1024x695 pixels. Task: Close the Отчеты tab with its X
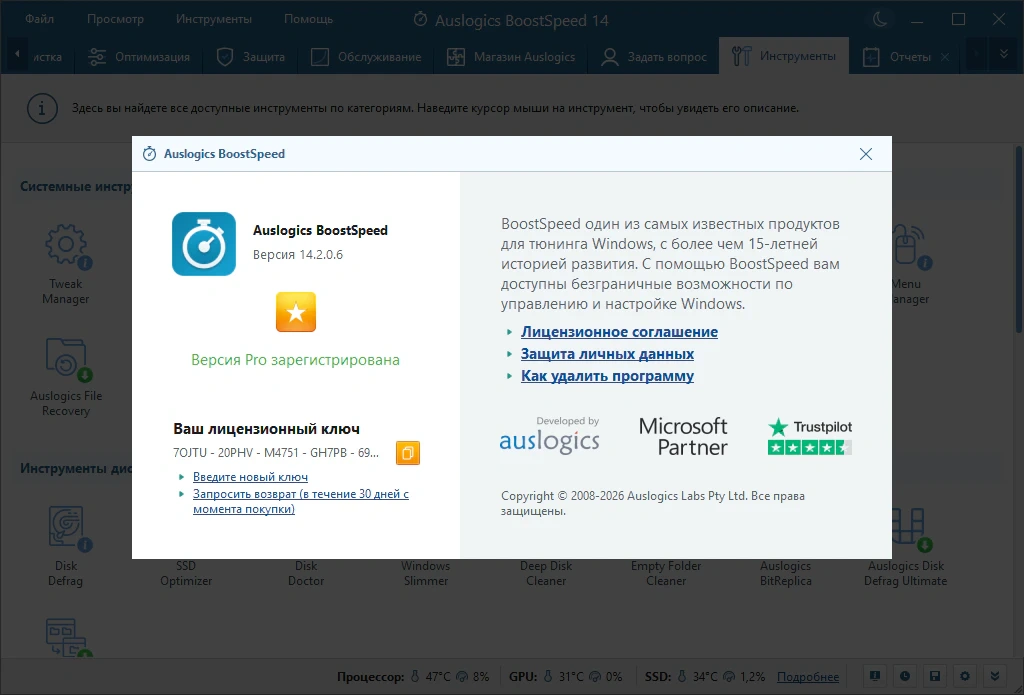(944, 57)
